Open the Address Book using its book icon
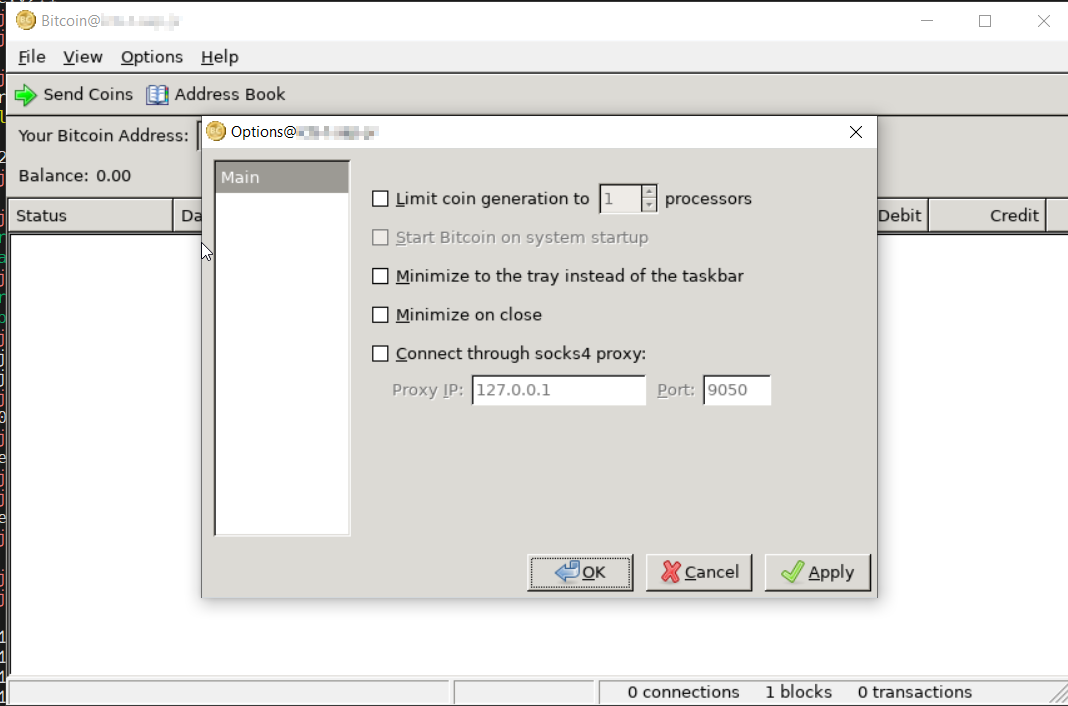This screenshot has height=706, width=1068. [x=157, y=94]
